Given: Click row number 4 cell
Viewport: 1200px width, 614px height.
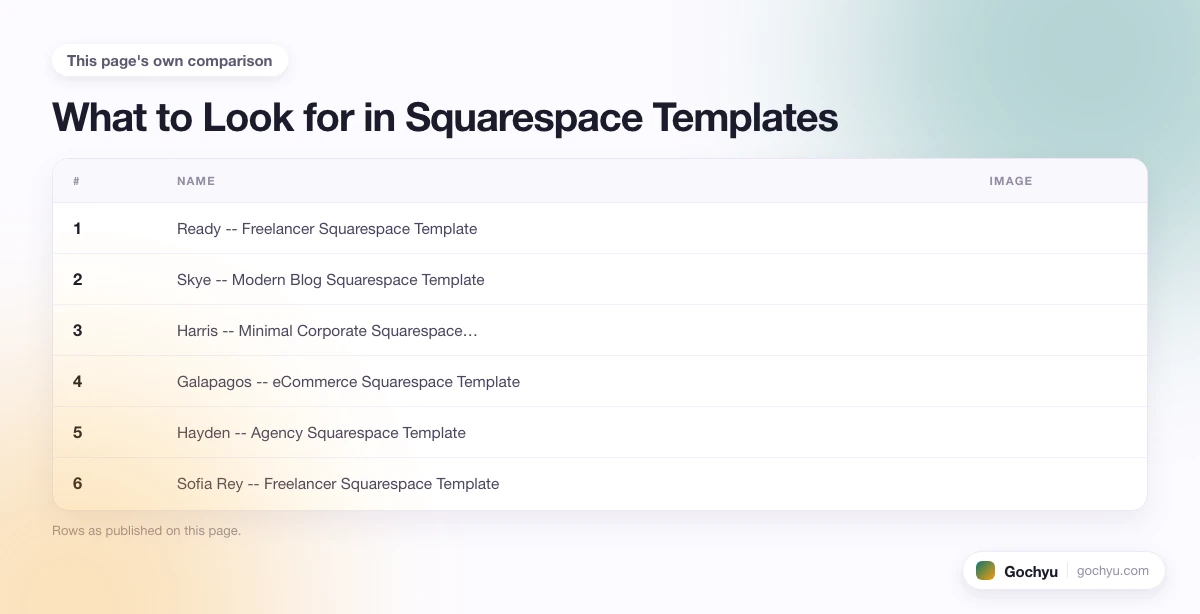Looking at the screenshot, I should click(x=77, y=382).
